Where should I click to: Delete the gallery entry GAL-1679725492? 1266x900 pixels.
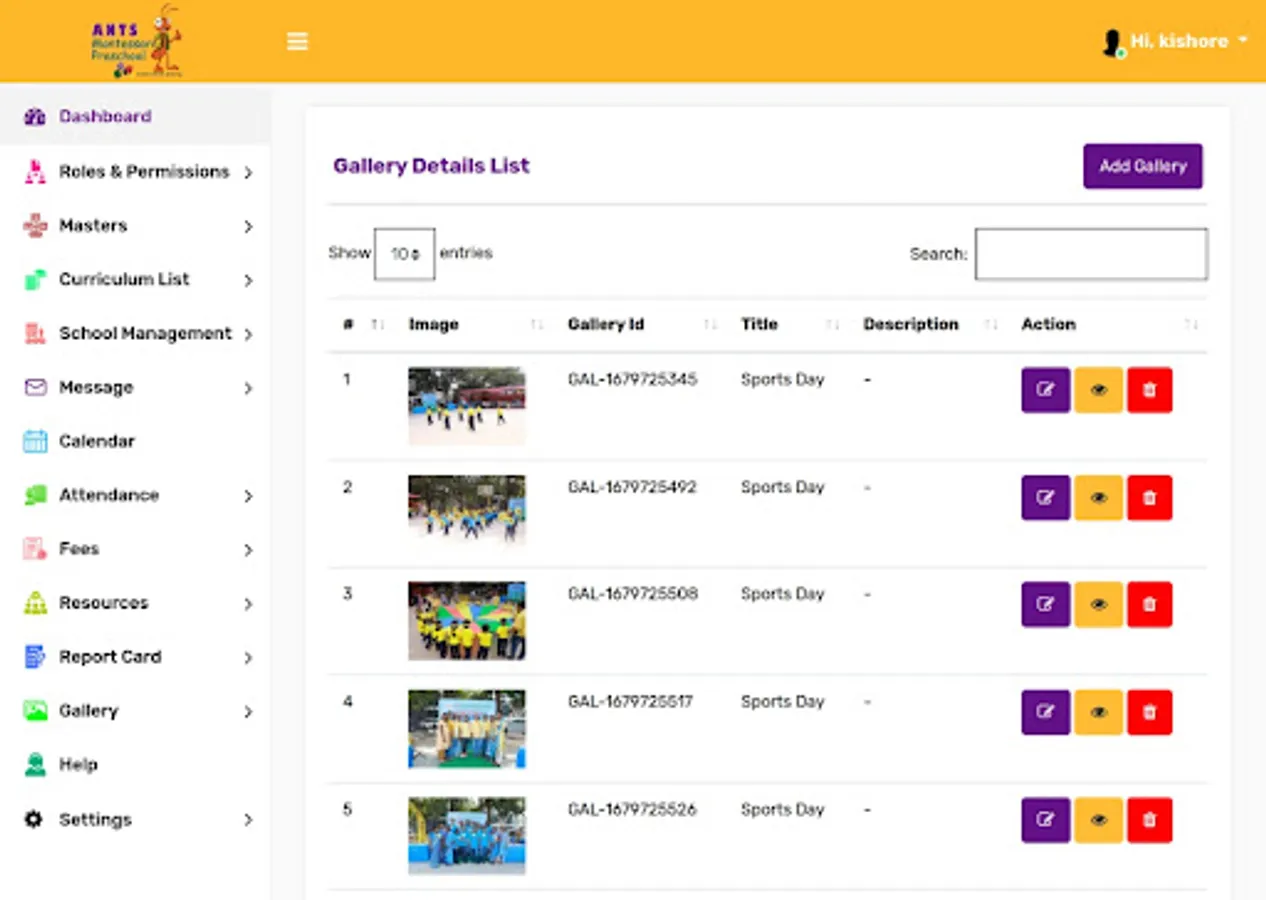click(x=1149, y=497)
